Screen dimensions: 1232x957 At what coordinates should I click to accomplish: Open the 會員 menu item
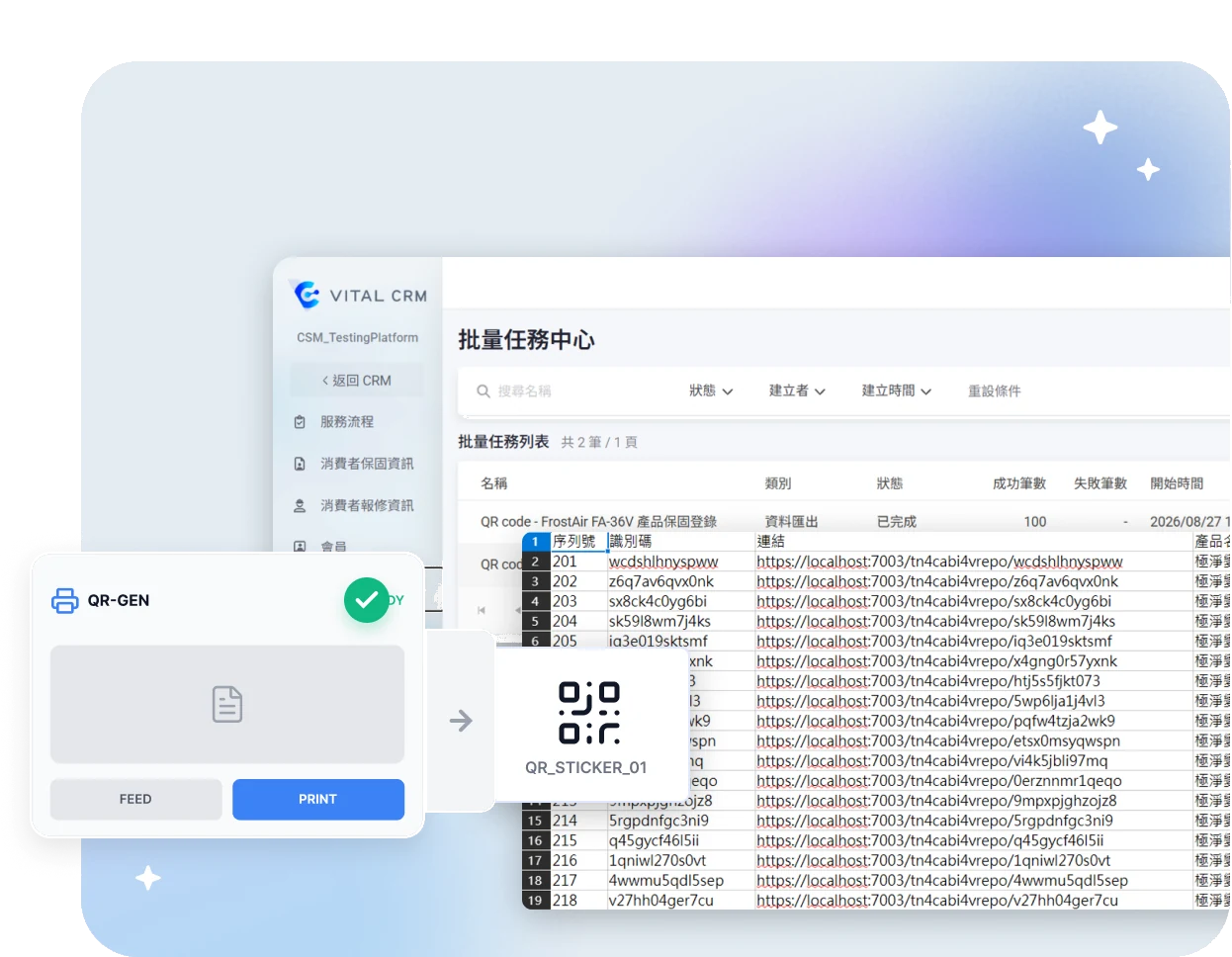point(333,546)
